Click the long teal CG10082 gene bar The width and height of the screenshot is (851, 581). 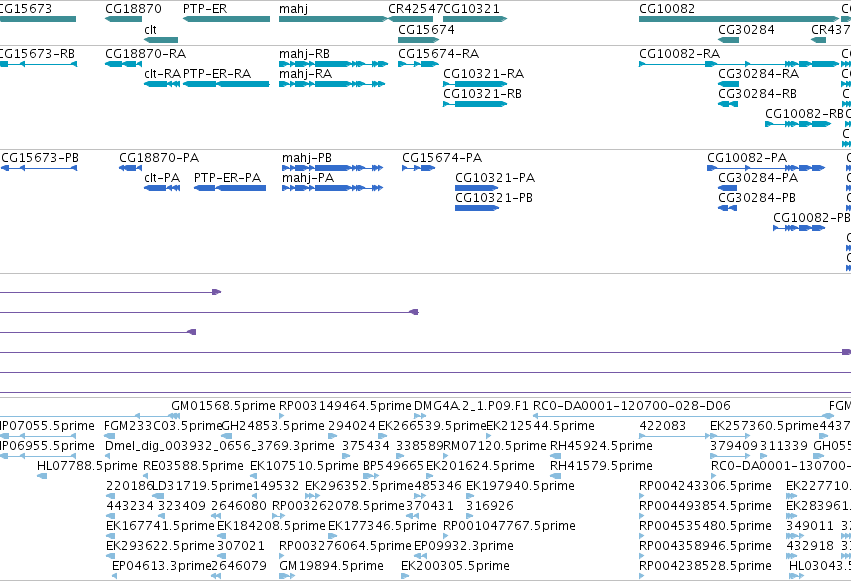pyautogui.click(x=740, y=19)
